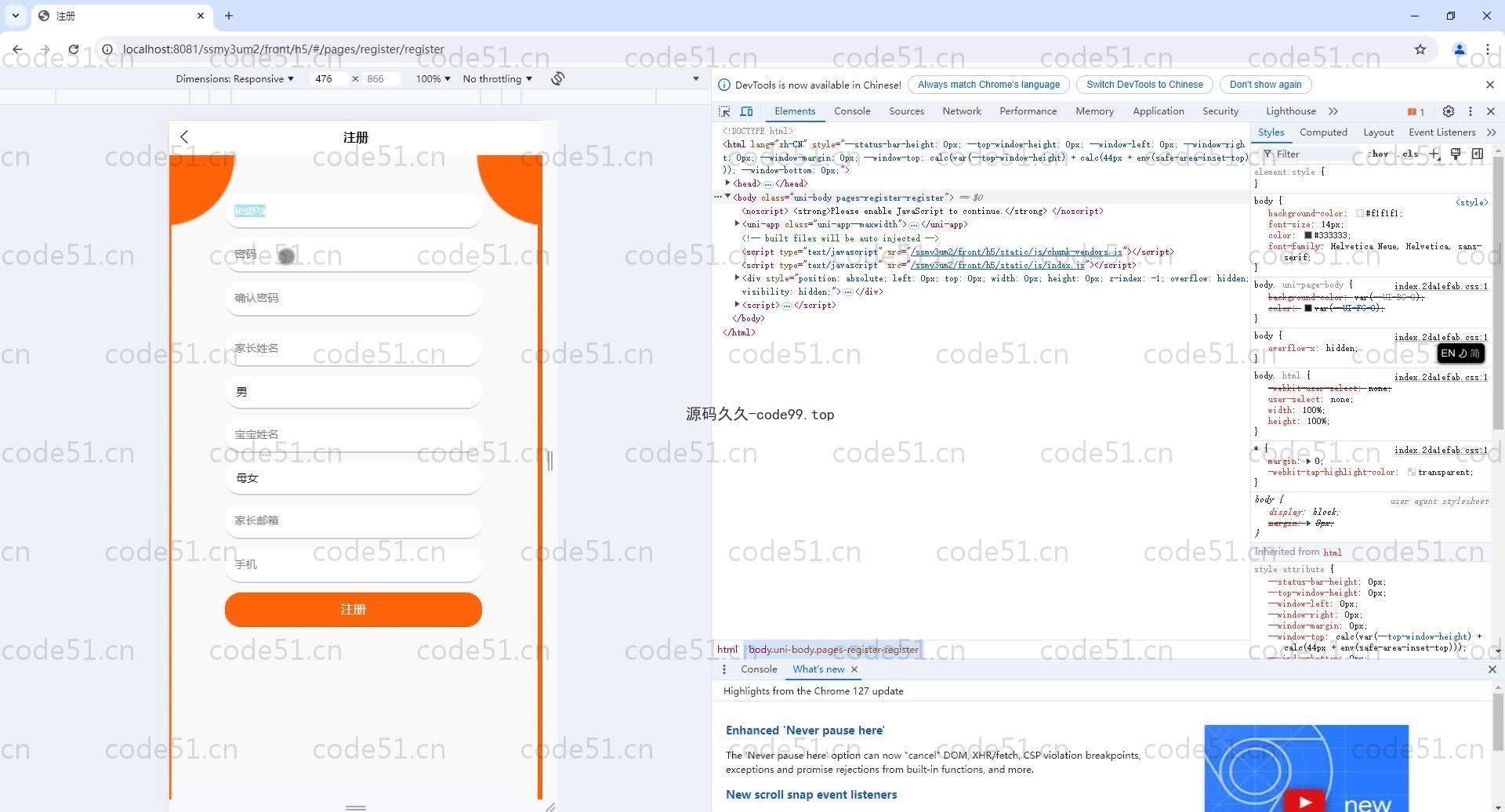Bookmark this page with the star icon
The image size is (1505, 812).
point(1420,49)
